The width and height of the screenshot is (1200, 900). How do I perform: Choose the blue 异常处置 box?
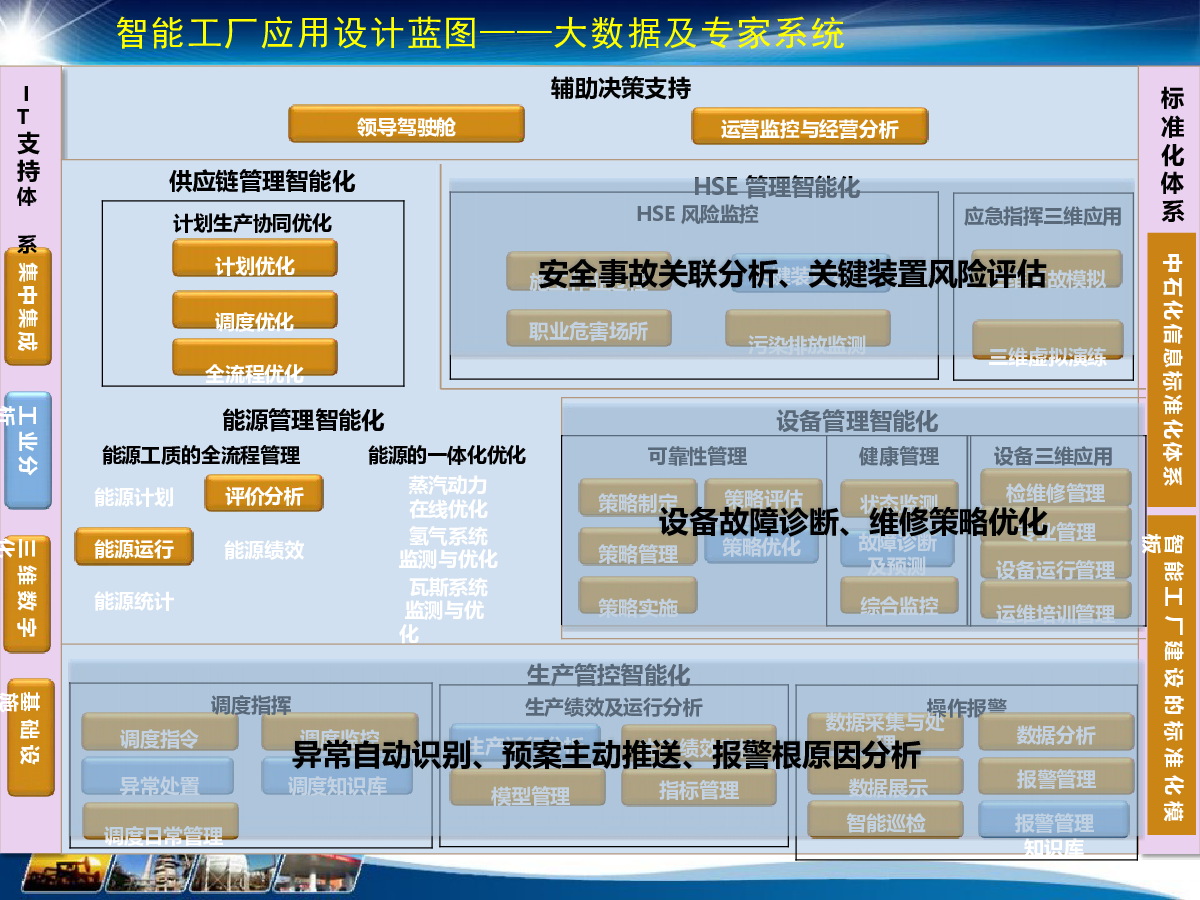[158, 776]
